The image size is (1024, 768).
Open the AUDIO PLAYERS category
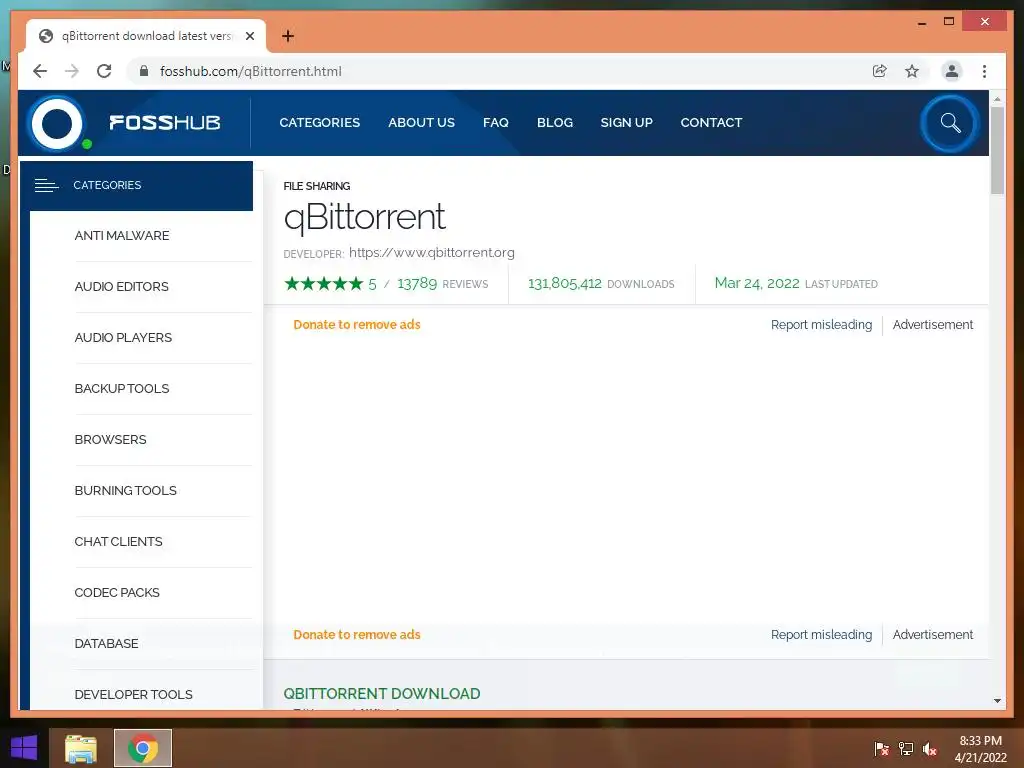pyautogui.click(x=123, y=338)
